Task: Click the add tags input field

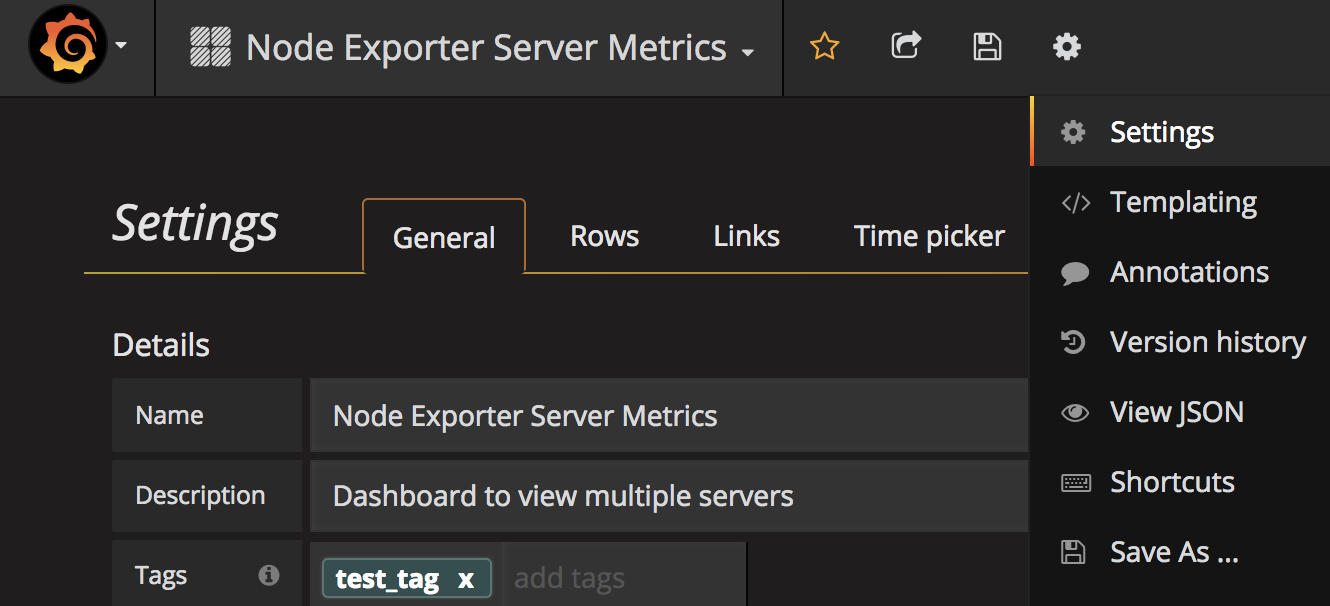Action: (624, 578)
